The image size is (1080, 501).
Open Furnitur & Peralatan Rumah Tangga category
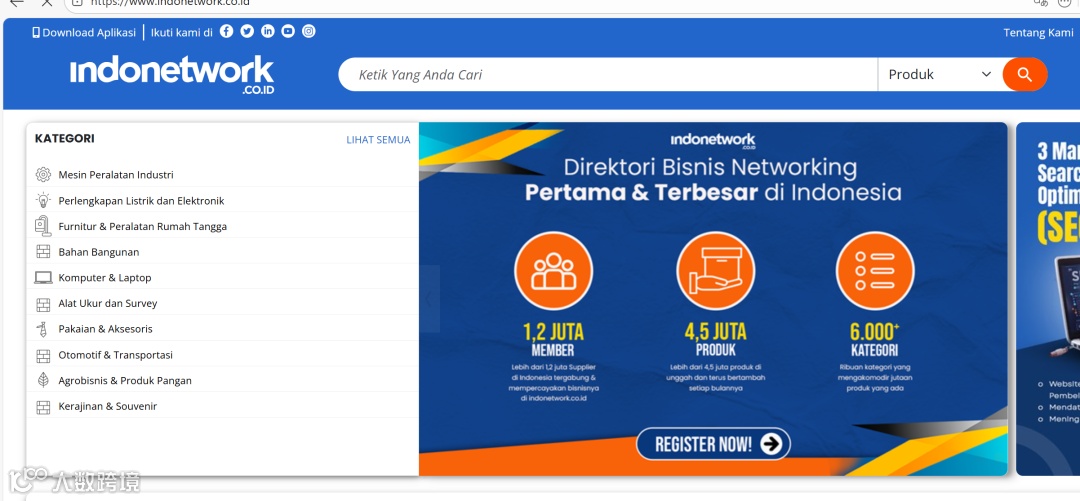(143, 226)
